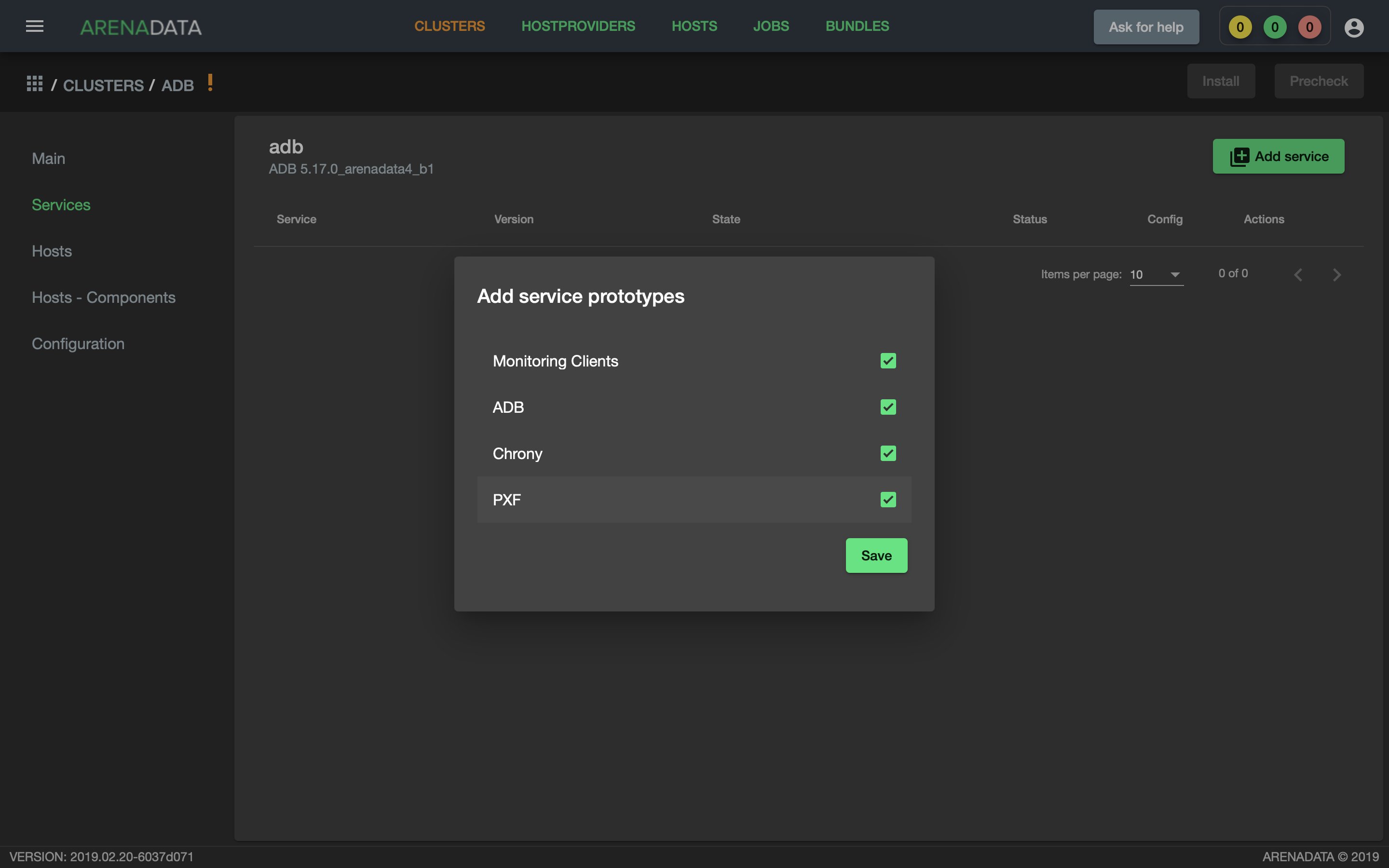The height and width of the screenshot is (868, 1389).
Task: Click the Install button
Action: pos(1221,81)
